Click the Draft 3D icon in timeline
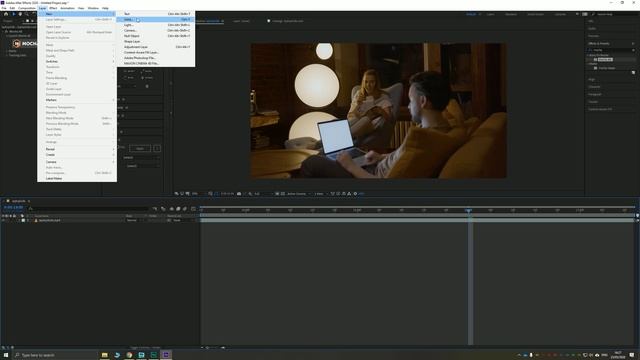Viewport: 640px width, 360px height. (163, 209)
